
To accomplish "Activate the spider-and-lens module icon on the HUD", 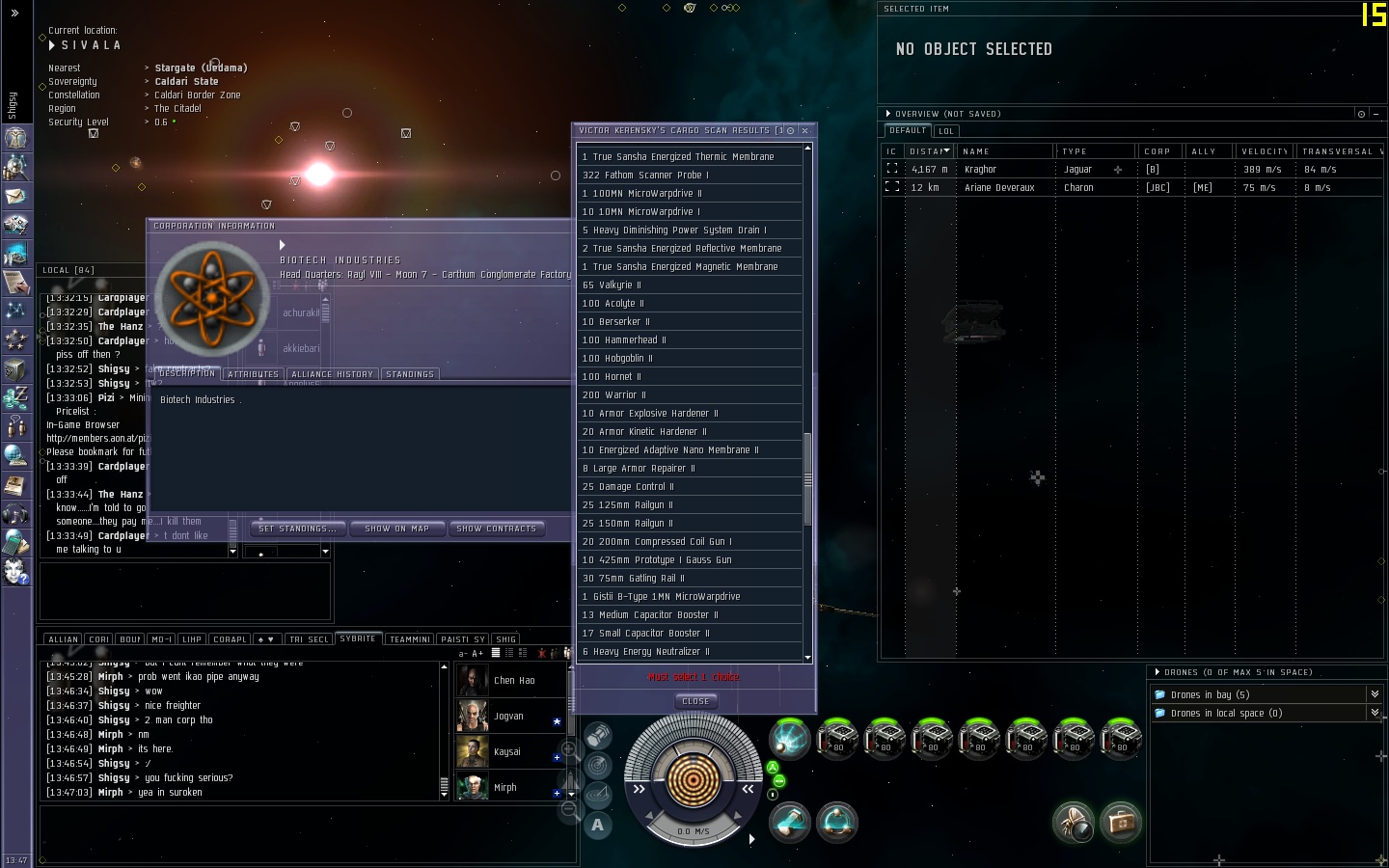I will pyautogui.click(x=1074, y=823).
